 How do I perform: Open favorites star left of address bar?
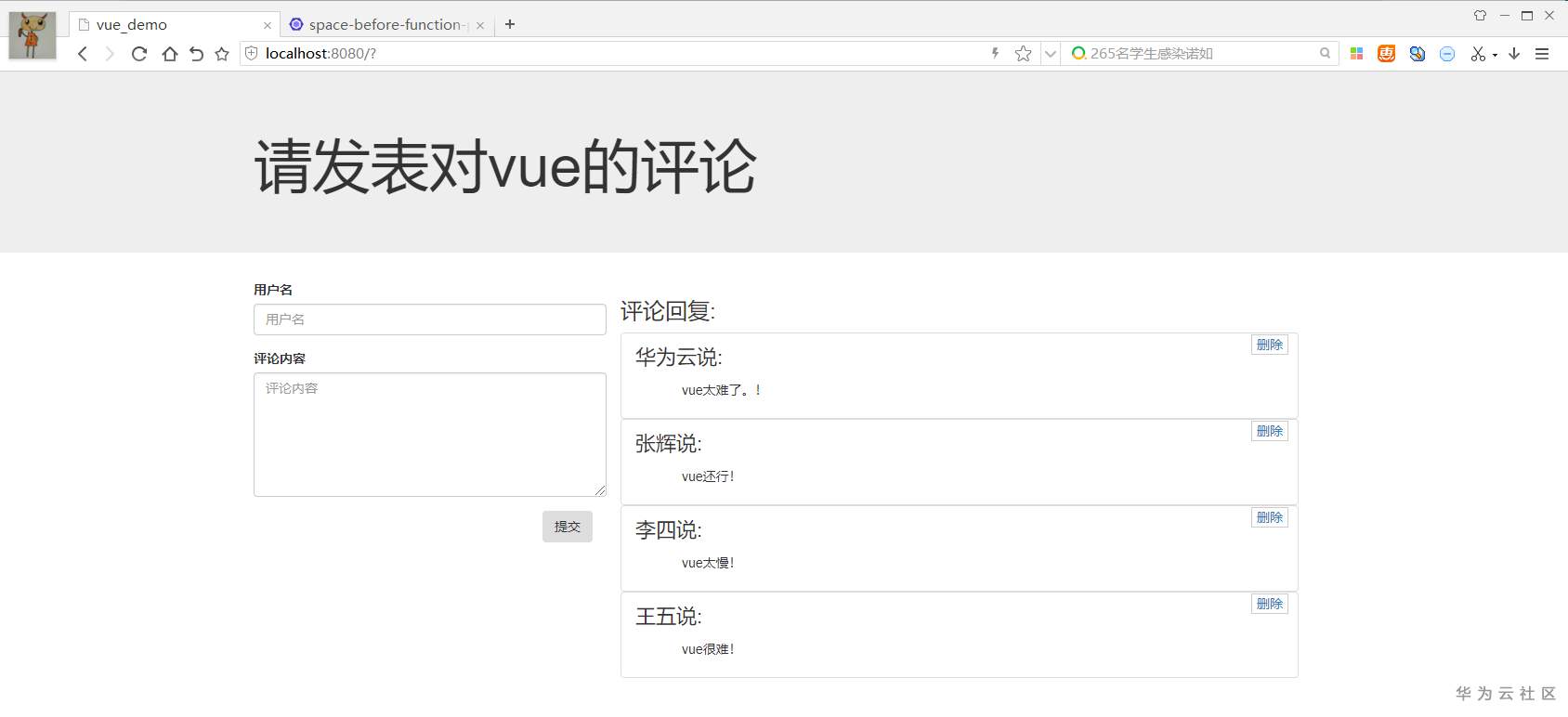(222, 54)
